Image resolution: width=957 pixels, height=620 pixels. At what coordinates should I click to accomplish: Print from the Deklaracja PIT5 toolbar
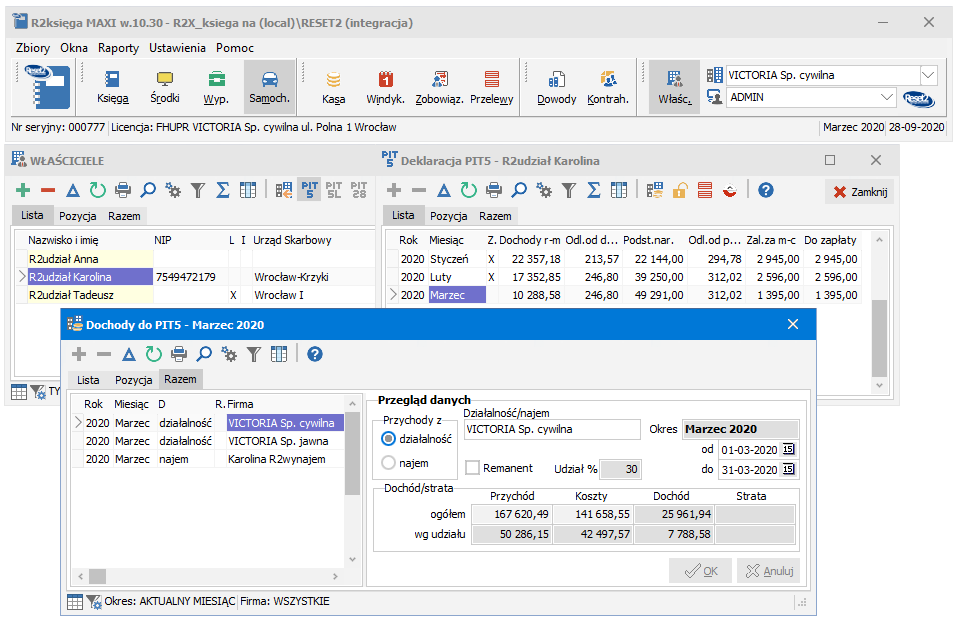(494, 190)
